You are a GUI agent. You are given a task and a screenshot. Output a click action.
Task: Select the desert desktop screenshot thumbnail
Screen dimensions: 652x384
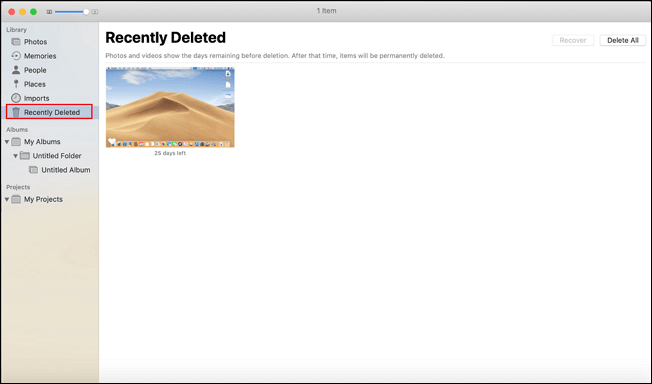pos(170,107)
